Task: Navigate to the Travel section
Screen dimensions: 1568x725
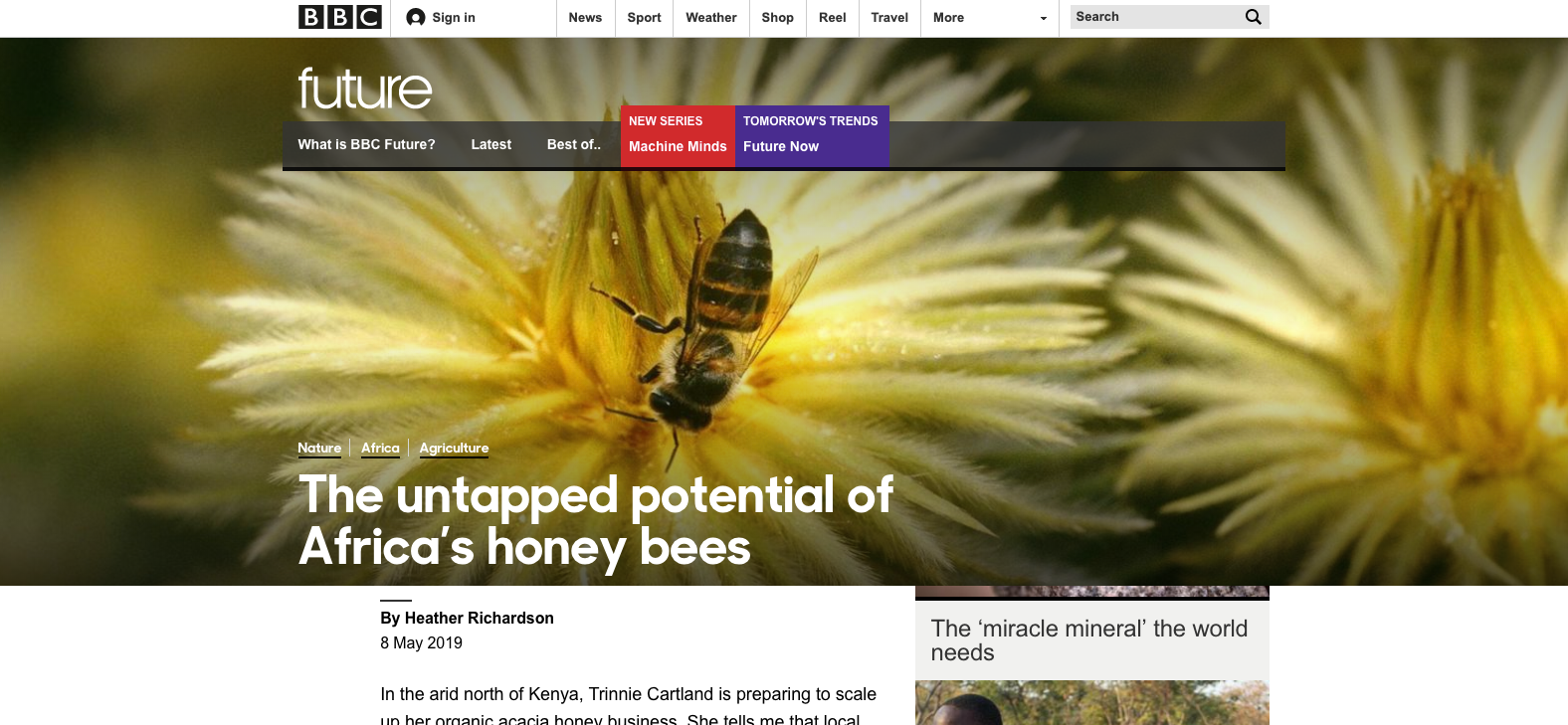Action: [x=889, y=18]
